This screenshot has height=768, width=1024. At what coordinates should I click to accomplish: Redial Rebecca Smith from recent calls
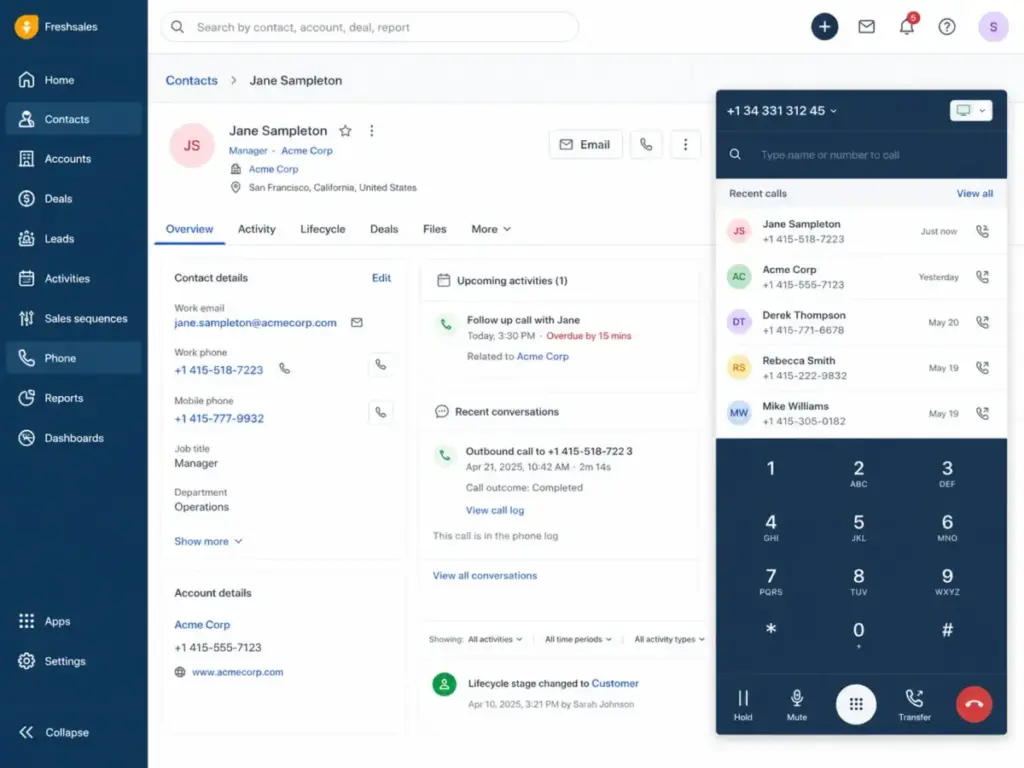[x=982, y=368]
